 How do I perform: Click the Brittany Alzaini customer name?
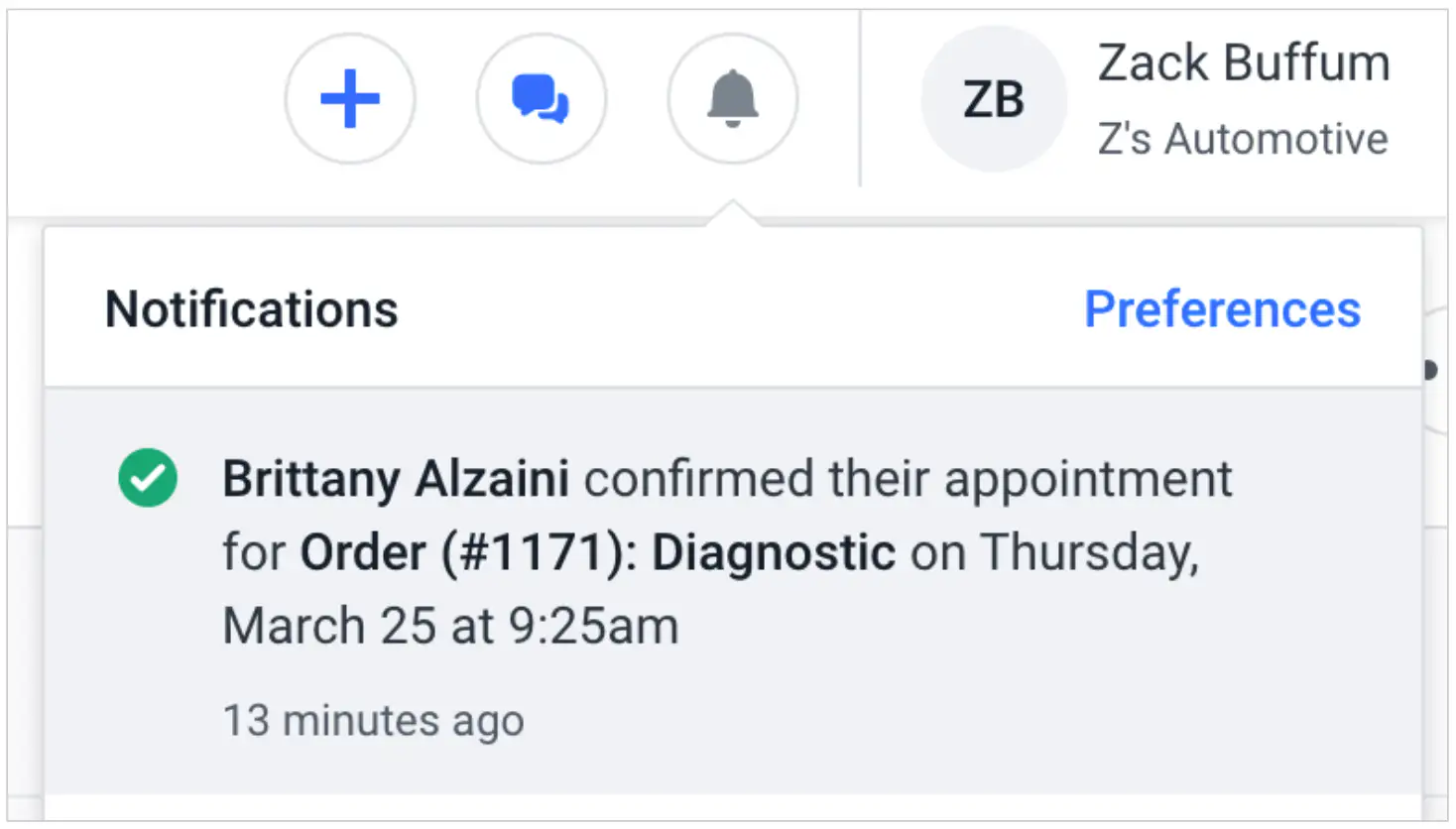point(396,479)
